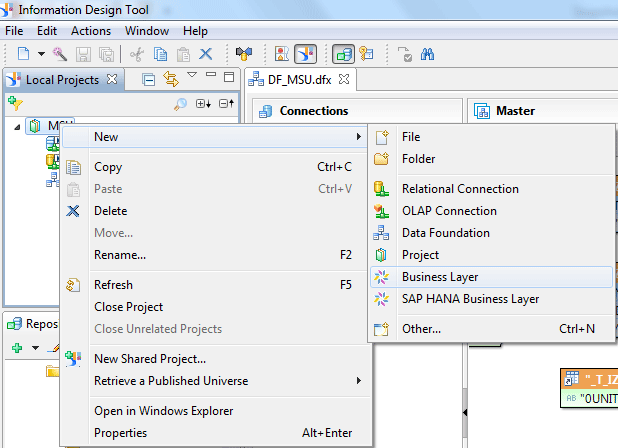
Task: Choose Copy from the context menu
Action: [214, 167]
